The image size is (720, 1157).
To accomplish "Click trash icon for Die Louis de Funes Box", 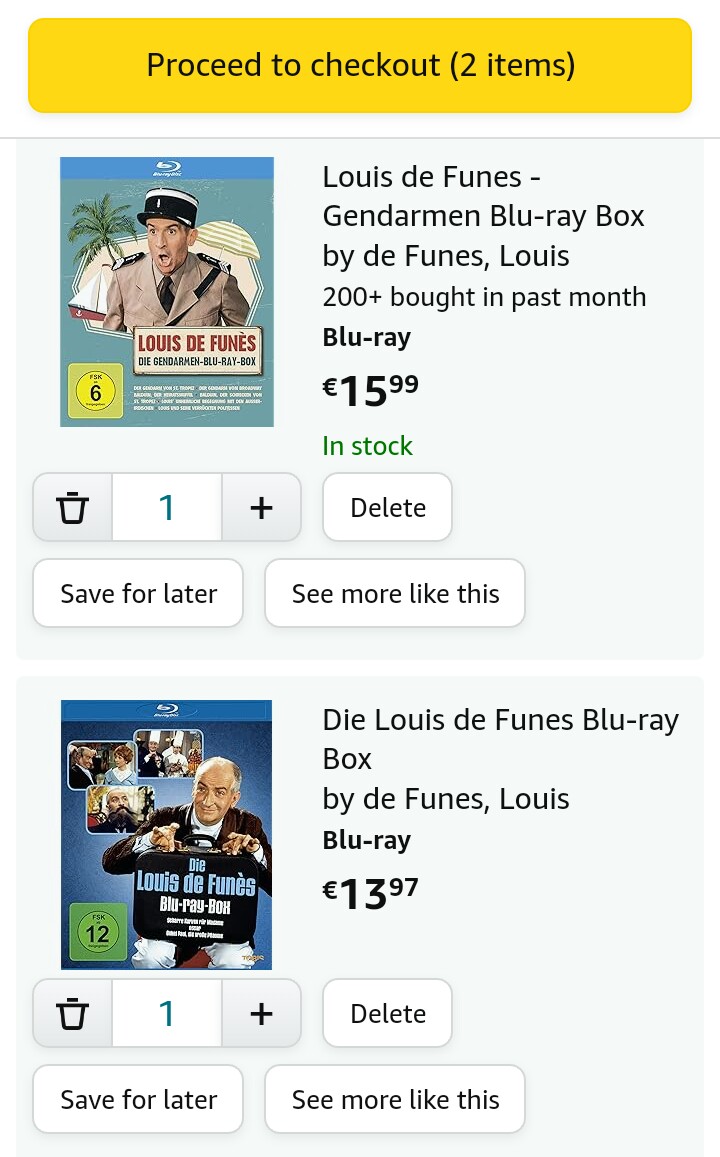I will [x=72, y=1014].
